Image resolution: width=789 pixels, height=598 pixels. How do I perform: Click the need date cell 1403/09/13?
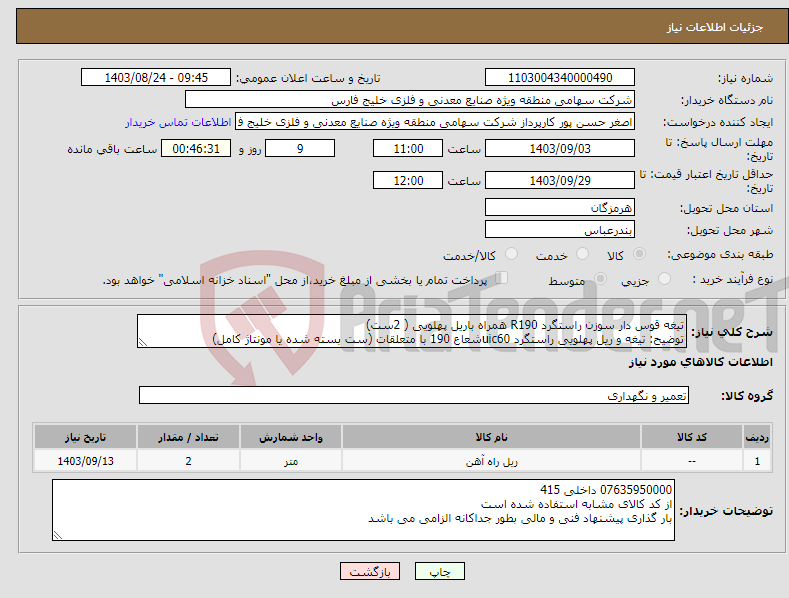(x=86, y=461)
